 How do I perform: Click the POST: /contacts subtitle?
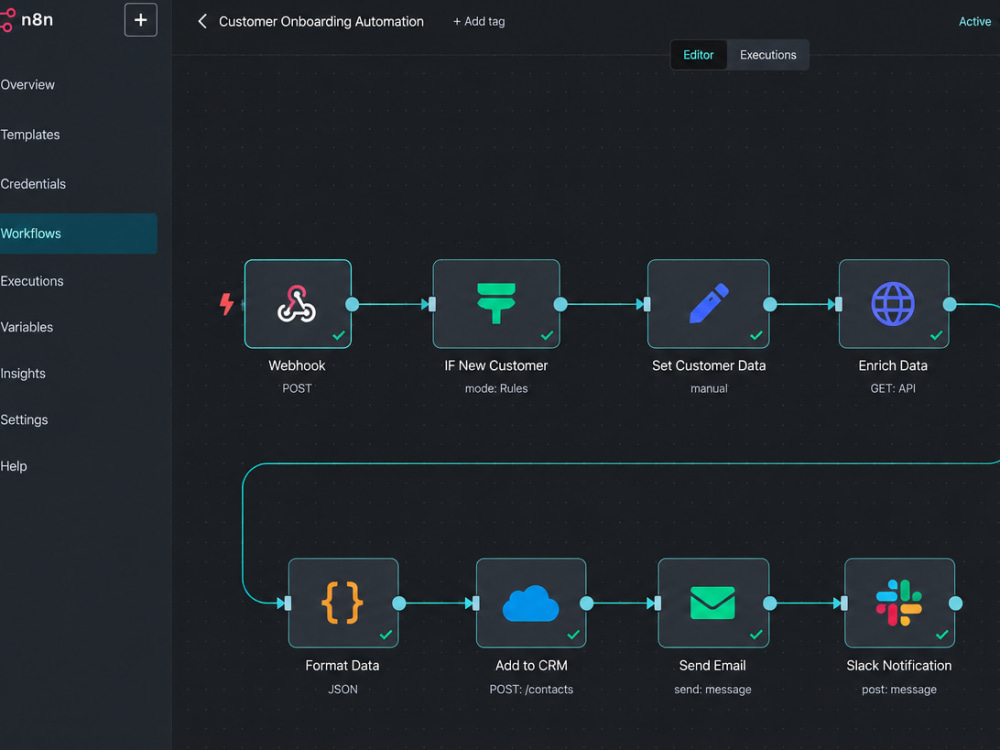tap(531, 689)
